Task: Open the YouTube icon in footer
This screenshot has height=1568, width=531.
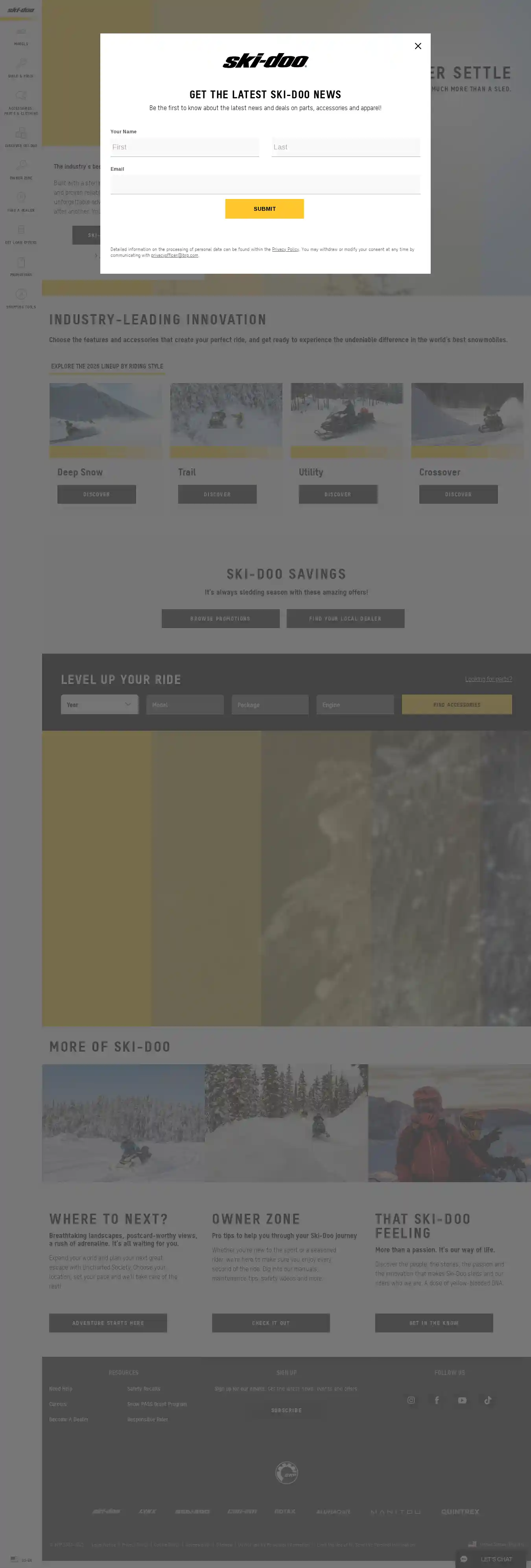Action: [x=462, y=1400]
